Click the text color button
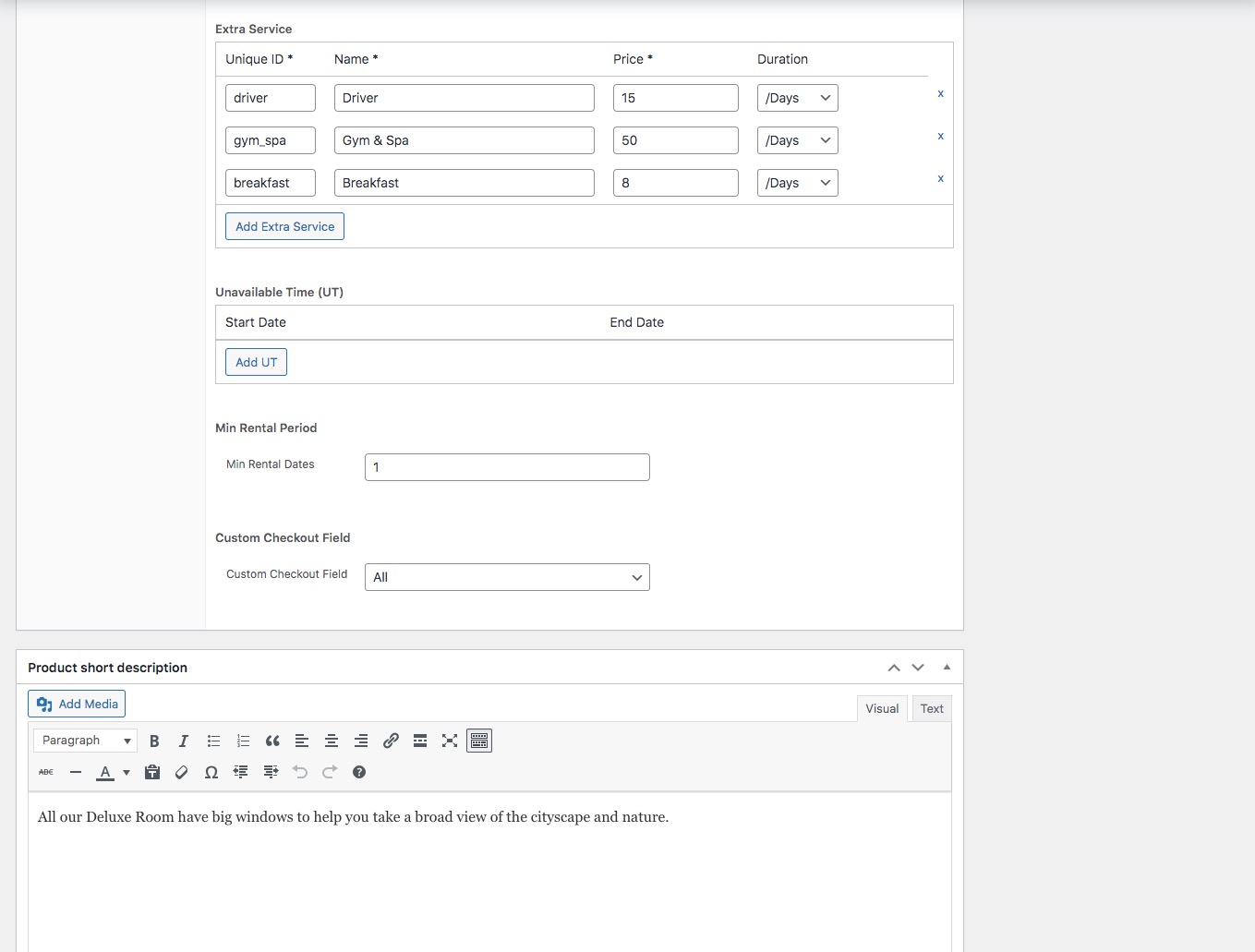 [105, 772]
